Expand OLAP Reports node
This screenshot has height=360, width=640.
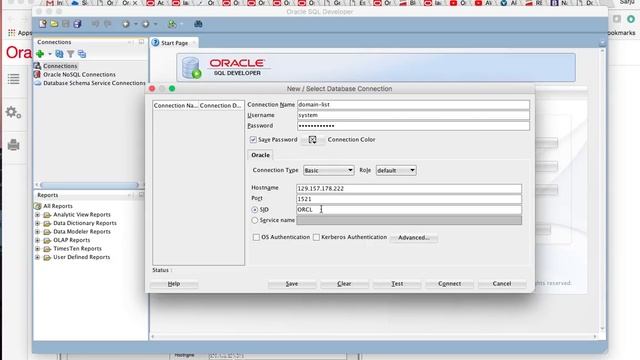(x=38, y=240)
